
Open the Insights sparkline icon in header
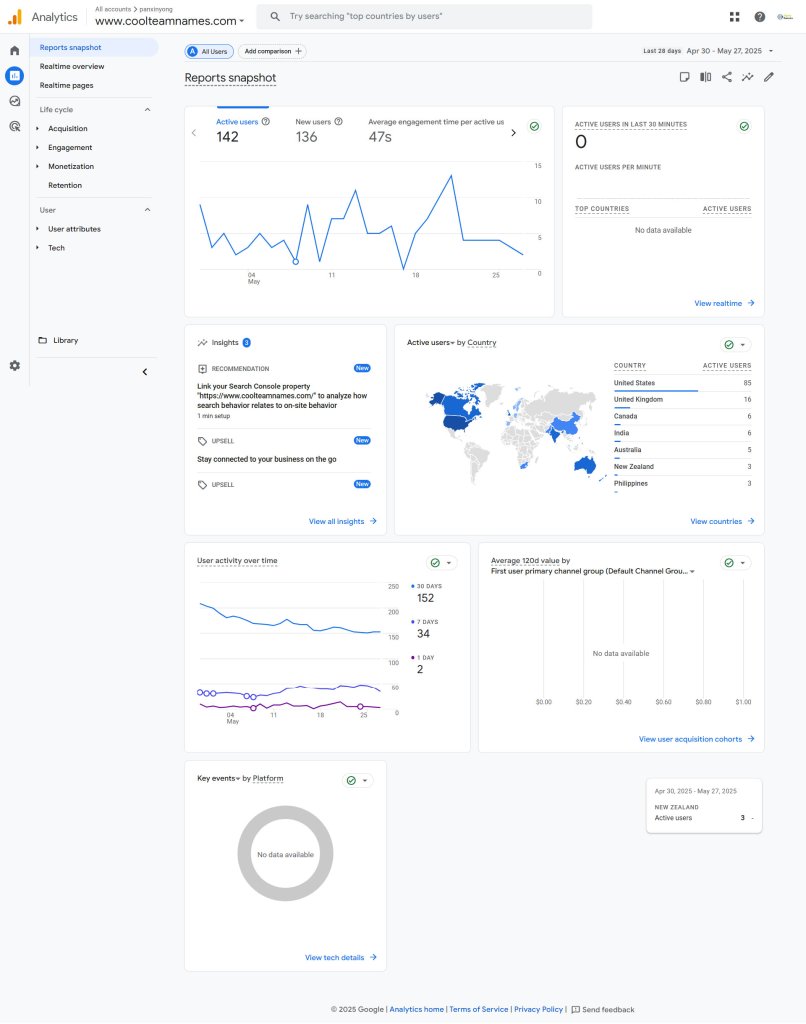tap(747, 77)
